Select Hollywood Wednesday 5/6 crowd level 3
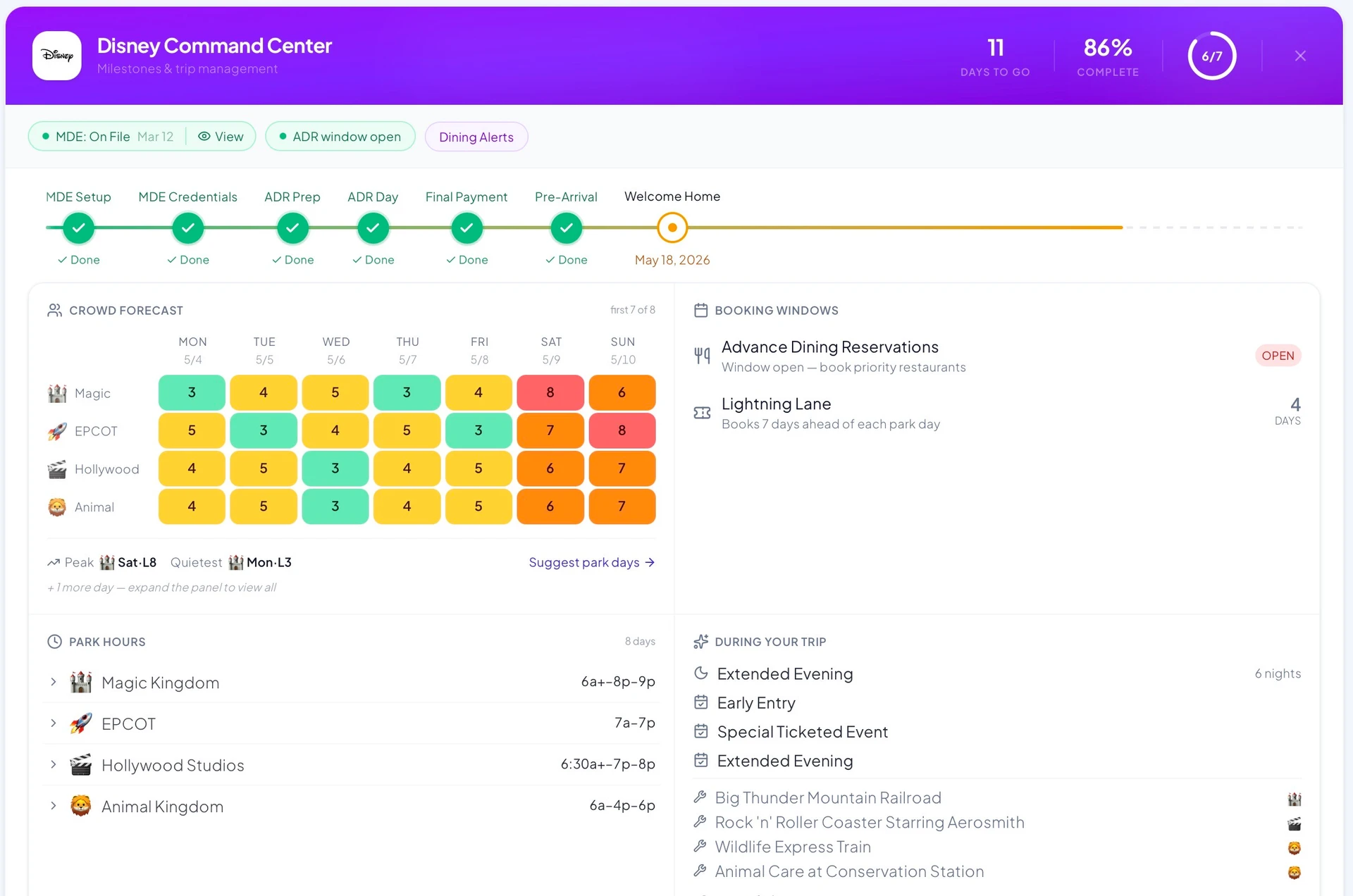This screenshot has height=896, width=1353. [335, 468]
